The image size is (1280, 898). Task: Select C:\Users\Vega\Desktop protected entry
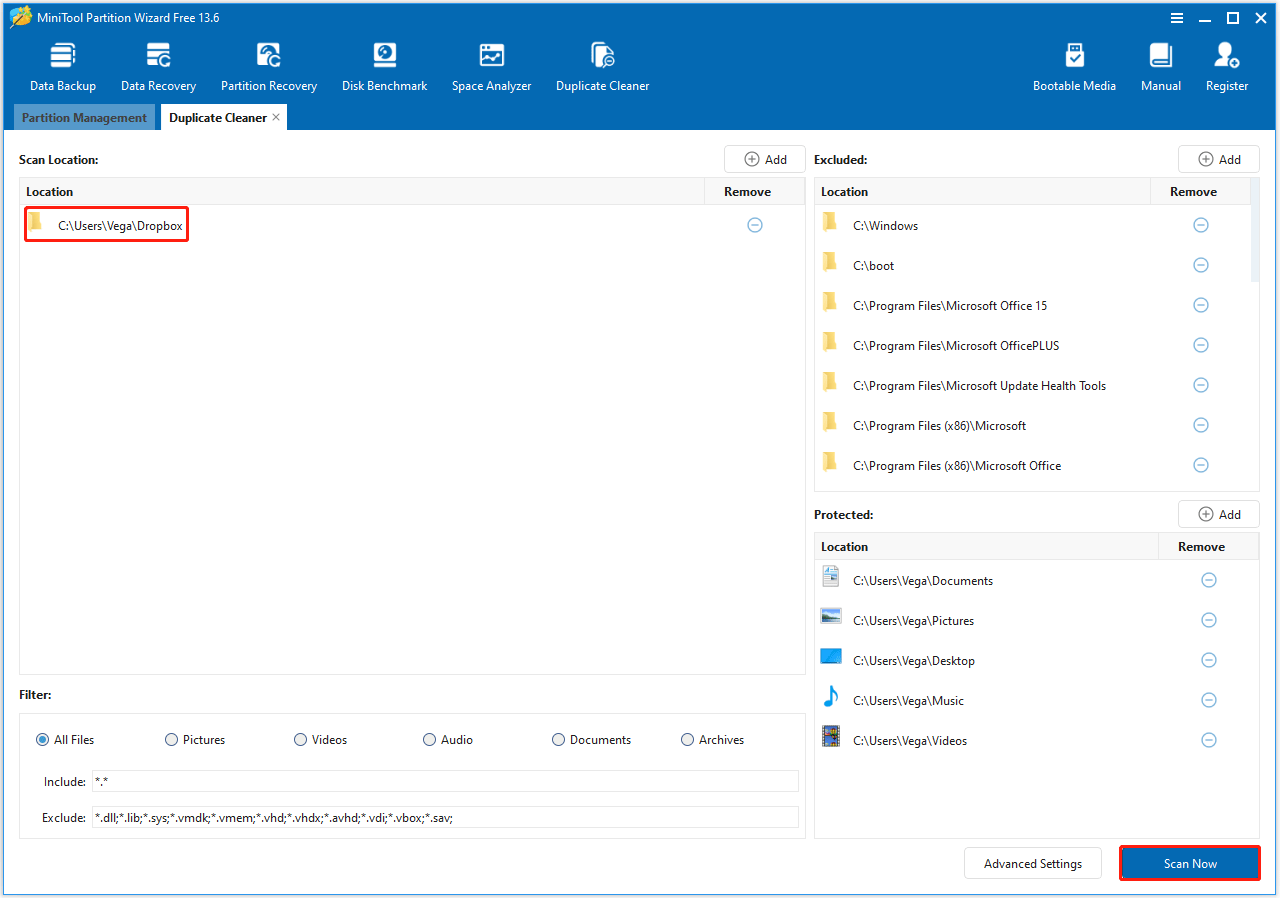[x=1037, y=660]
